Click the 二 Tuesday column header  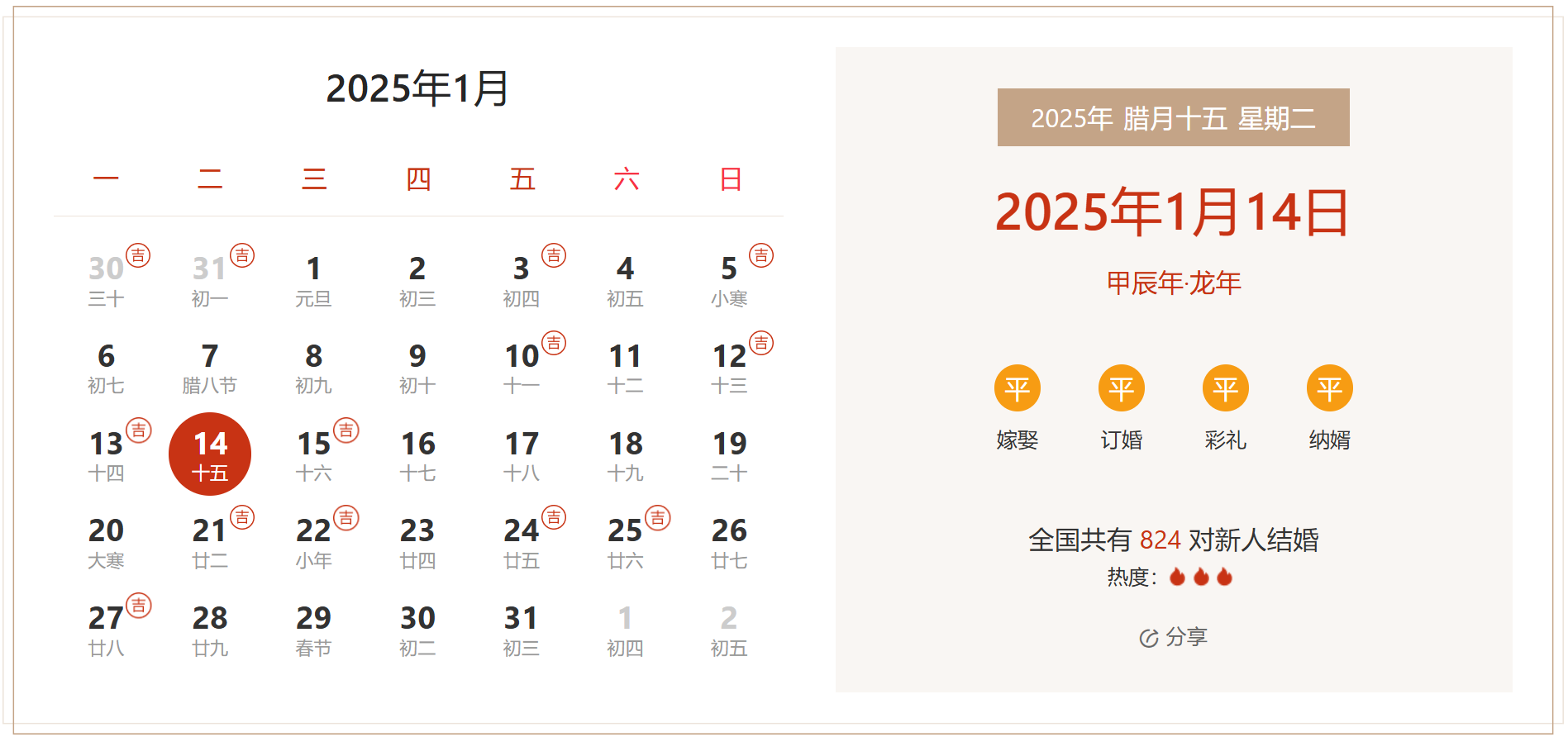210,179
